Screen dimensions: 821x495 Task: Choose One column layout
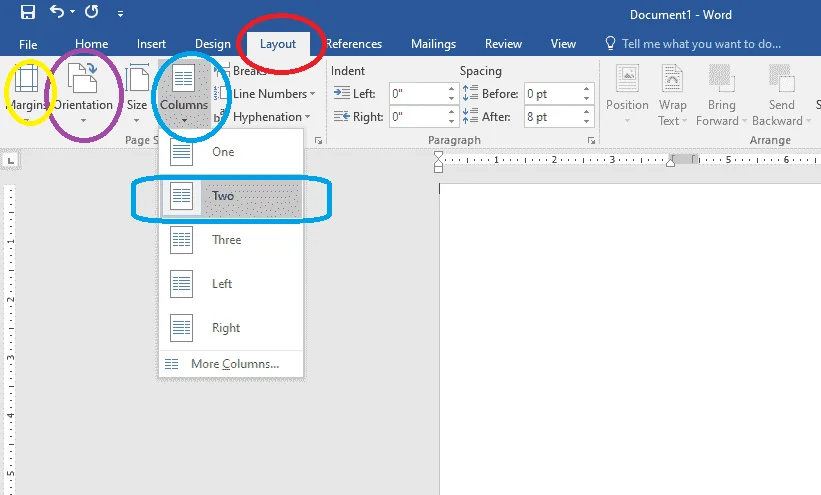(231, 152)
